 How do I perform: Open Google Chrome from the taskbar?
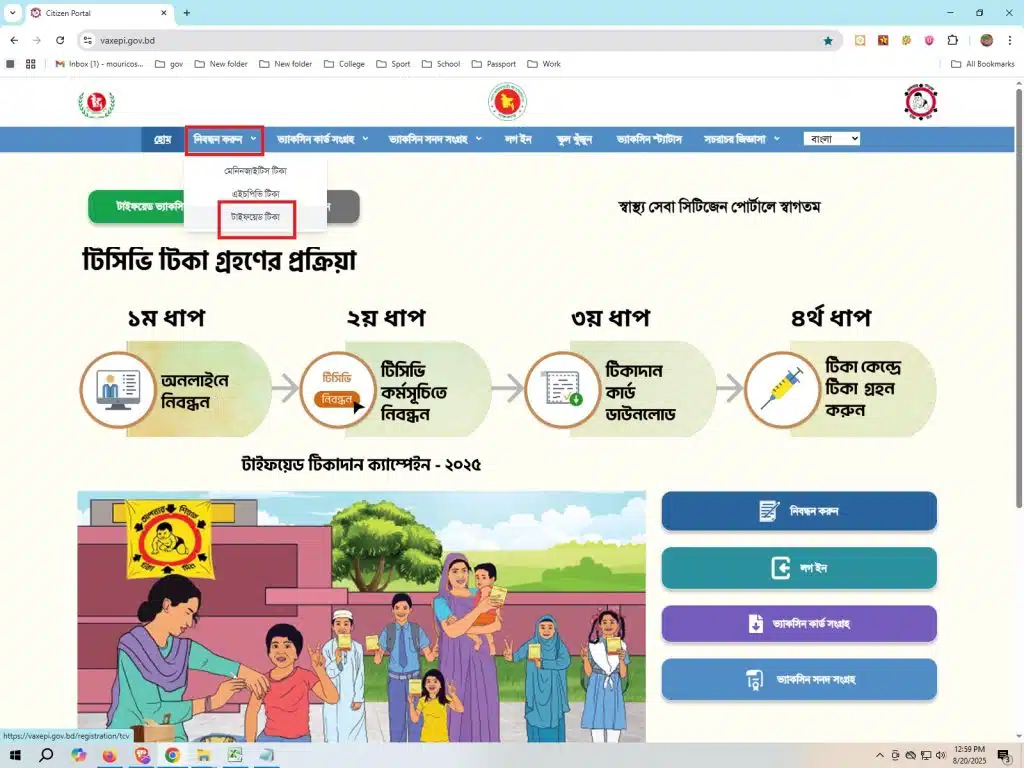point(172,755)
